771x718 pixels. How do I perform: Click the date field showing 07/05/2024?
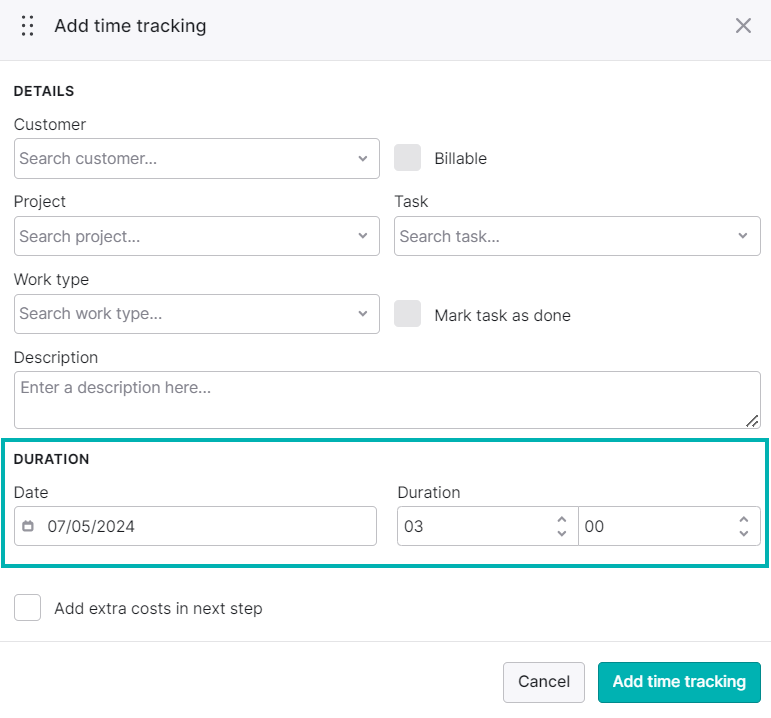[195, 526]
